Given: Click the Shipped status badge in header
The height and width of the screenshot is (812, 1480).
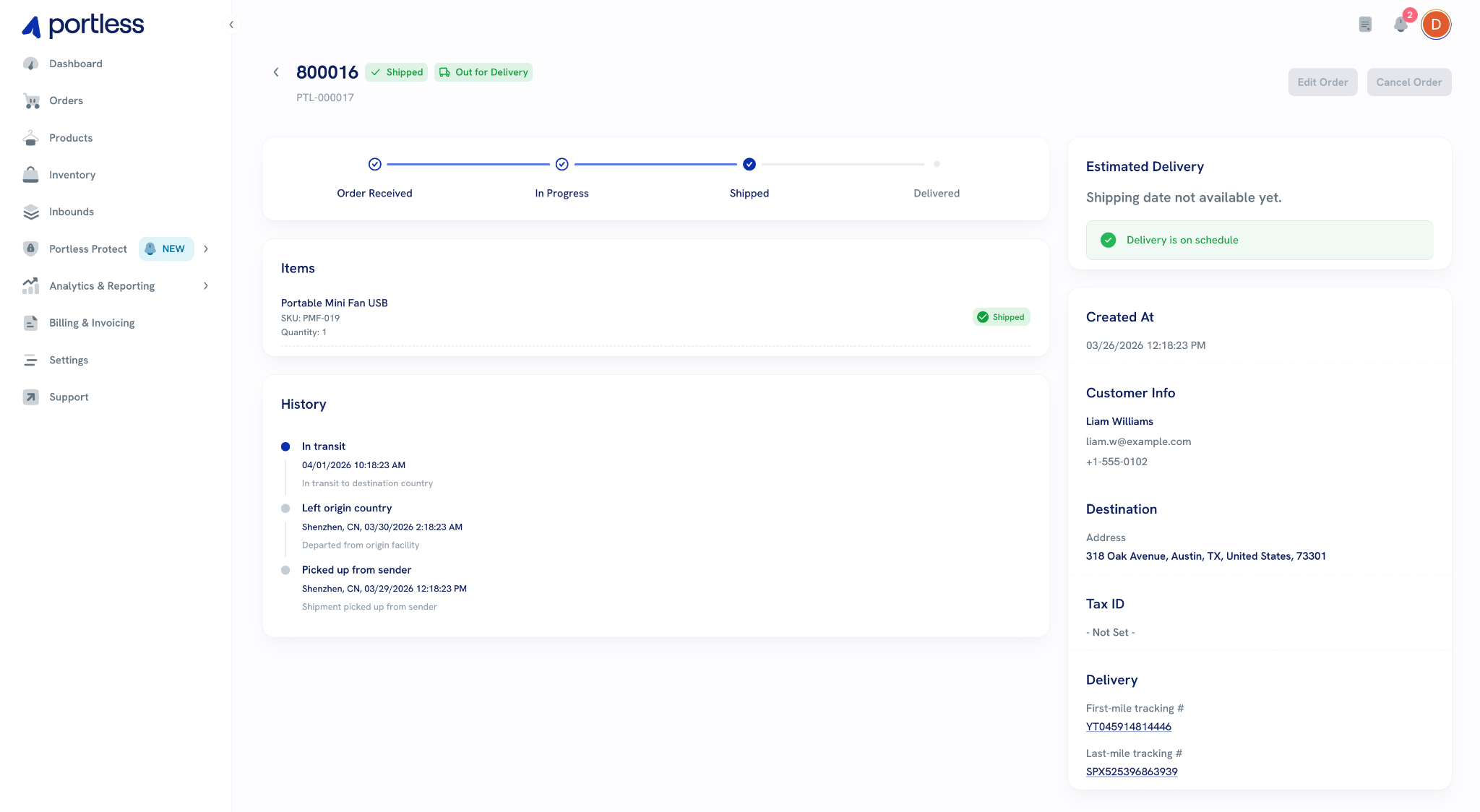Looking at the screenshot, I should [x=397, y=72].
